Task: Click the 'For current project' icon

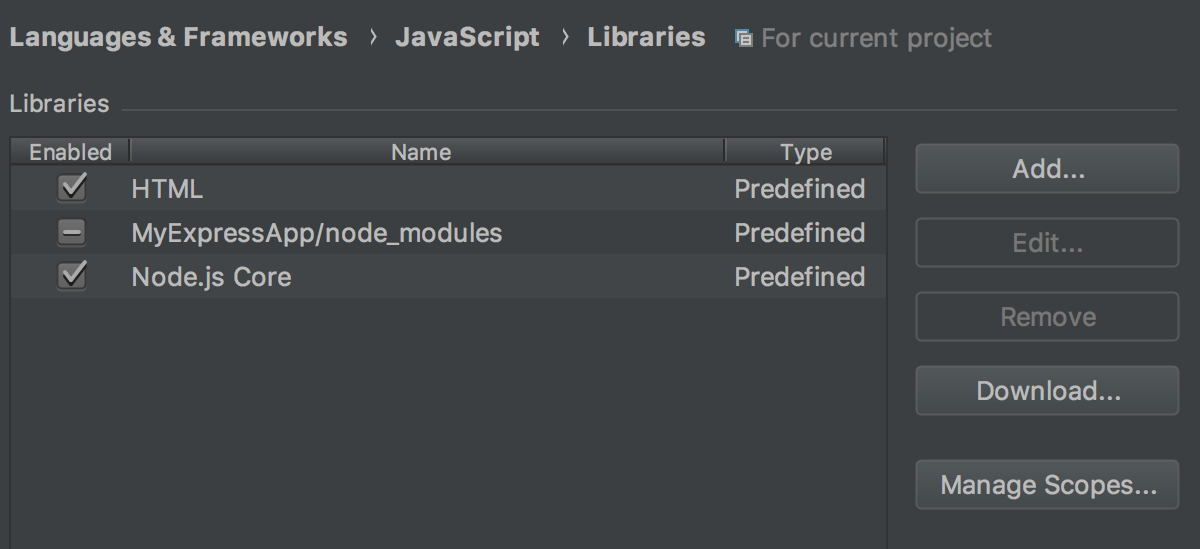Action: (743, 39)
